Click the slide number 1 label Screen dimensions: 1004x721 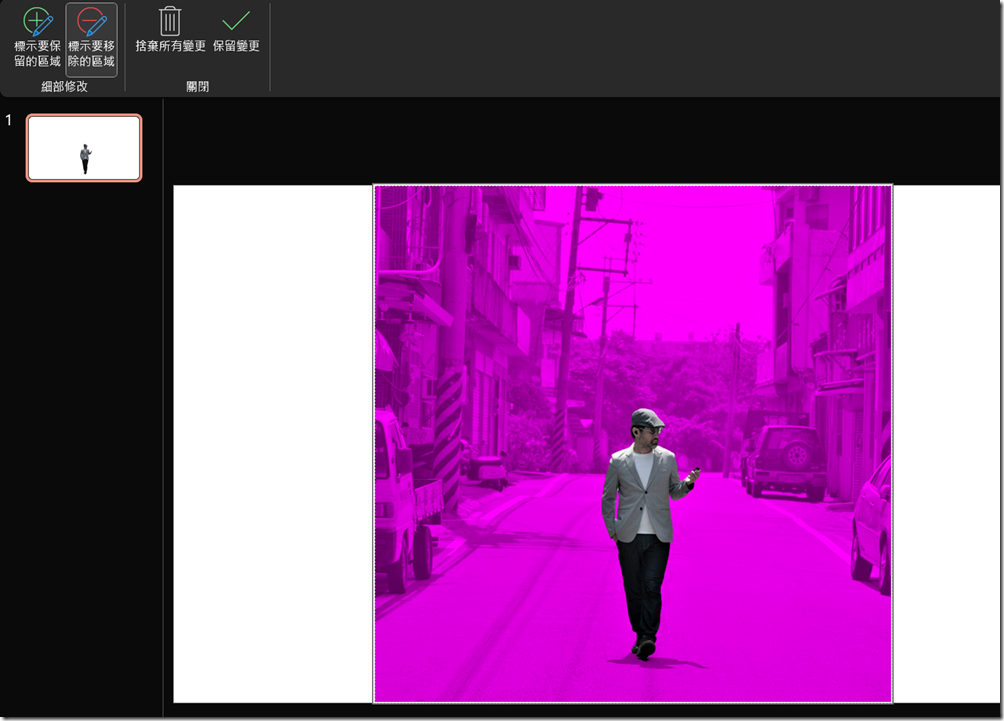pos(9,121)
